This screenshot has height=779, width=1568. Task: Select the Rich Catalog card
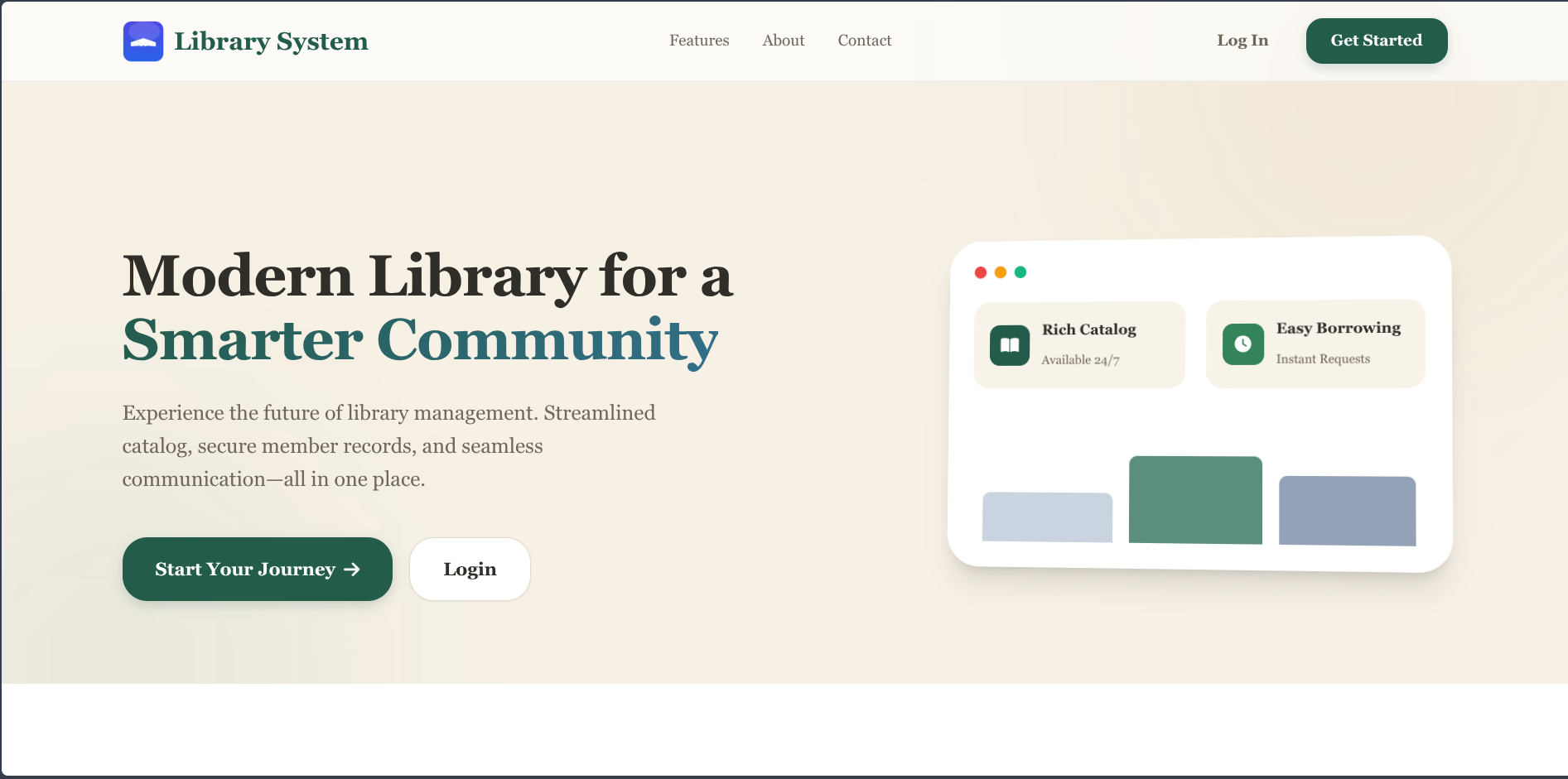[1079, 344]
